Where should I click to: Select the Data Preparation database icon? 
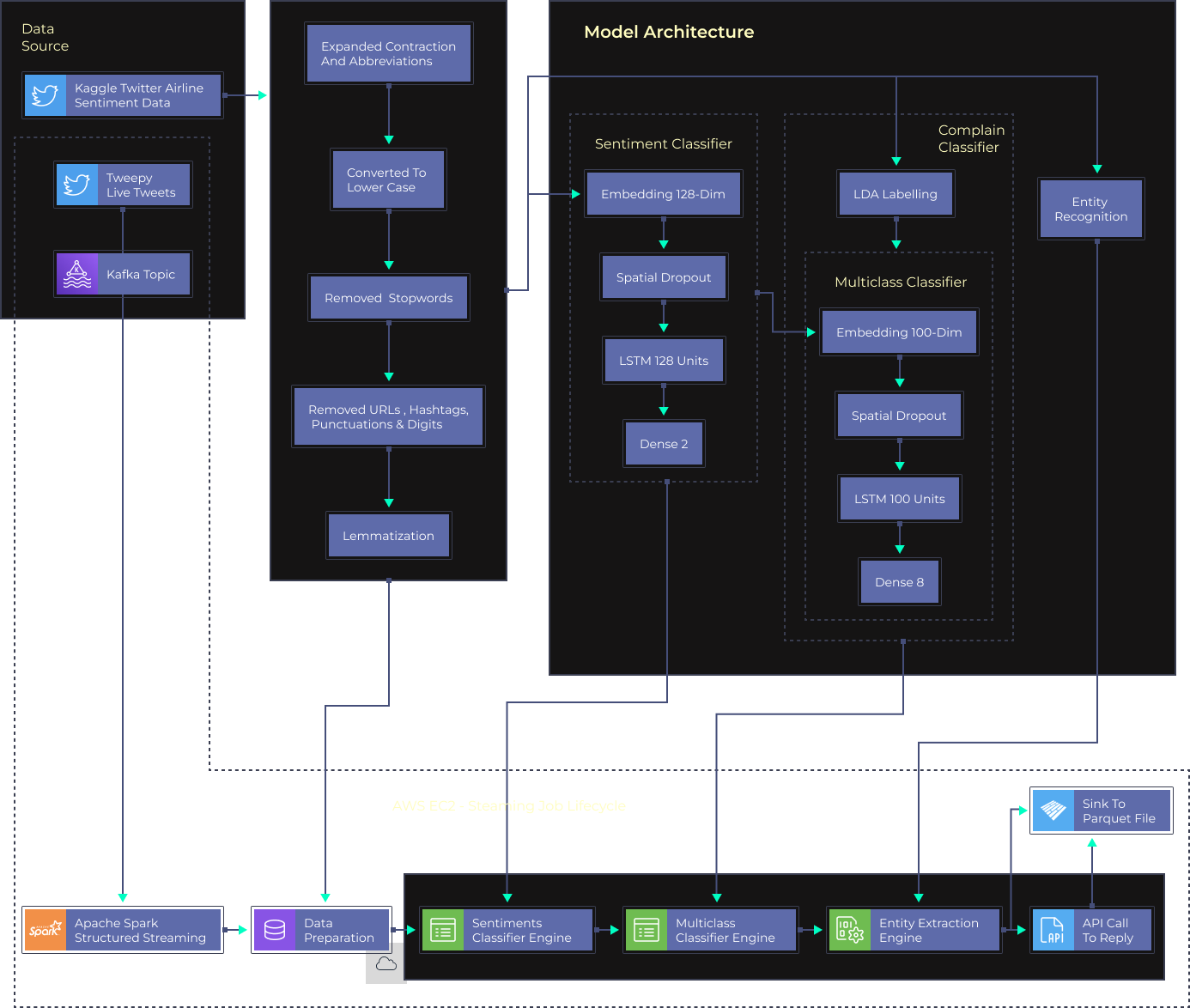pyautogui.click(x=275, y=930)
